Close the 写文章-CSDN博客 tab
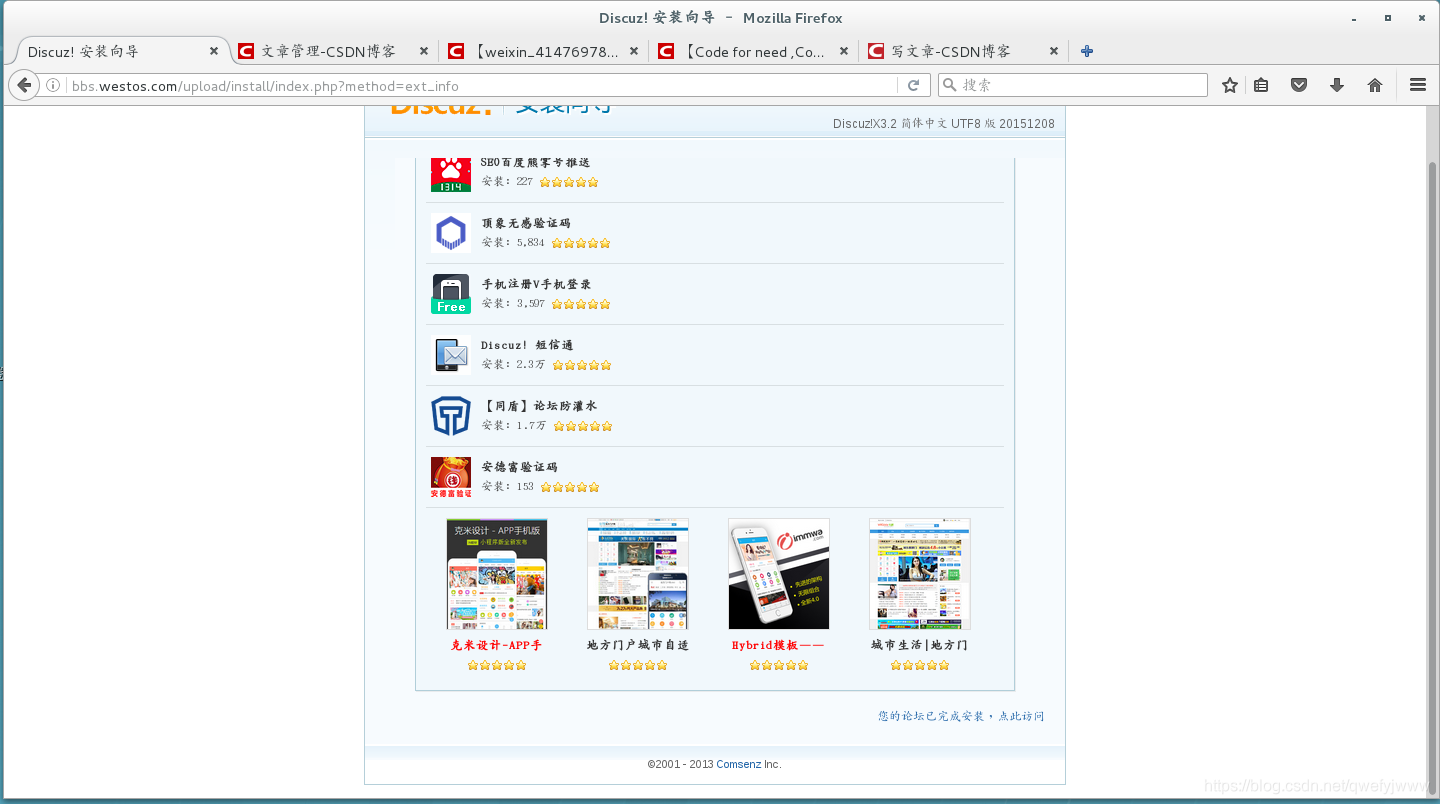The image size is (1440, 804). [1054, 51]
